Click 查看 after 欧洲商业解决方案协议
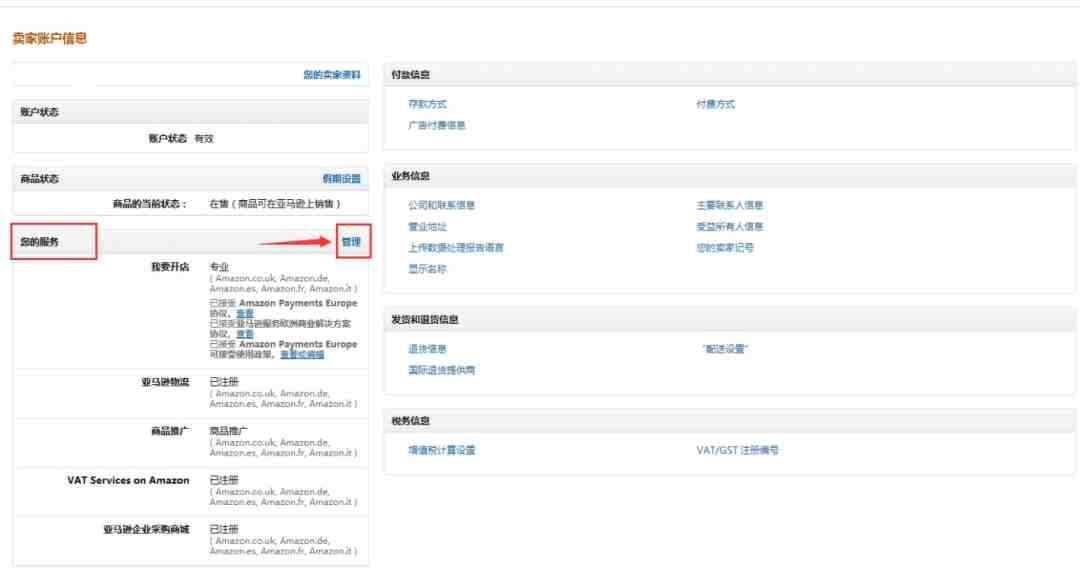This screenshot has width=1080, height=578. pos(245,333)
